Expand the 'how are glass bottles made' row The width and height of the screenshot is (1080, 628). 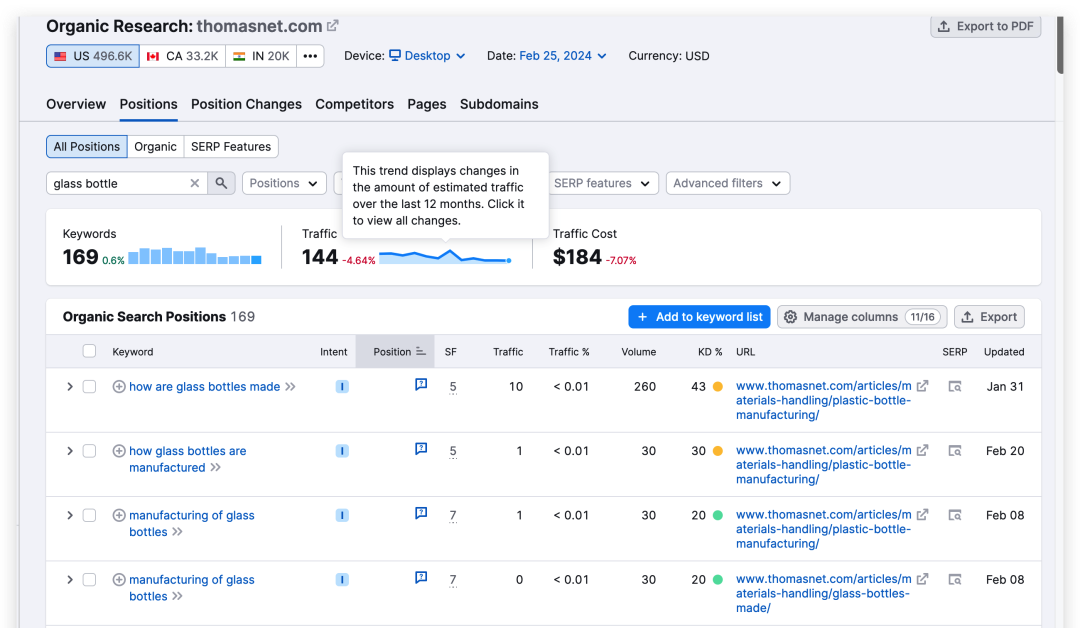(x=70, y=387)
